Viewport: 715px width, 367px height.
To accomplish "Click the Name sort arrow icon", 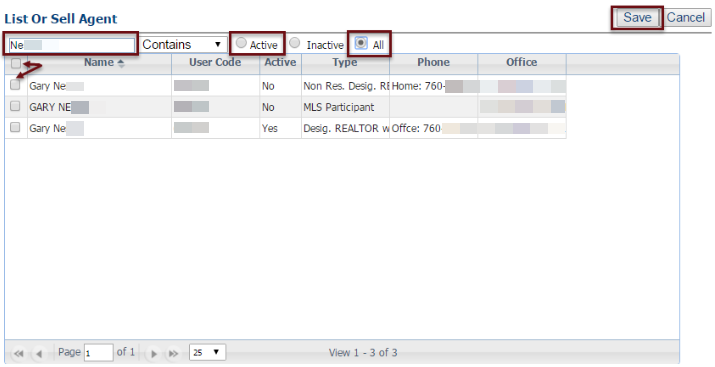I will coord(121,64).
